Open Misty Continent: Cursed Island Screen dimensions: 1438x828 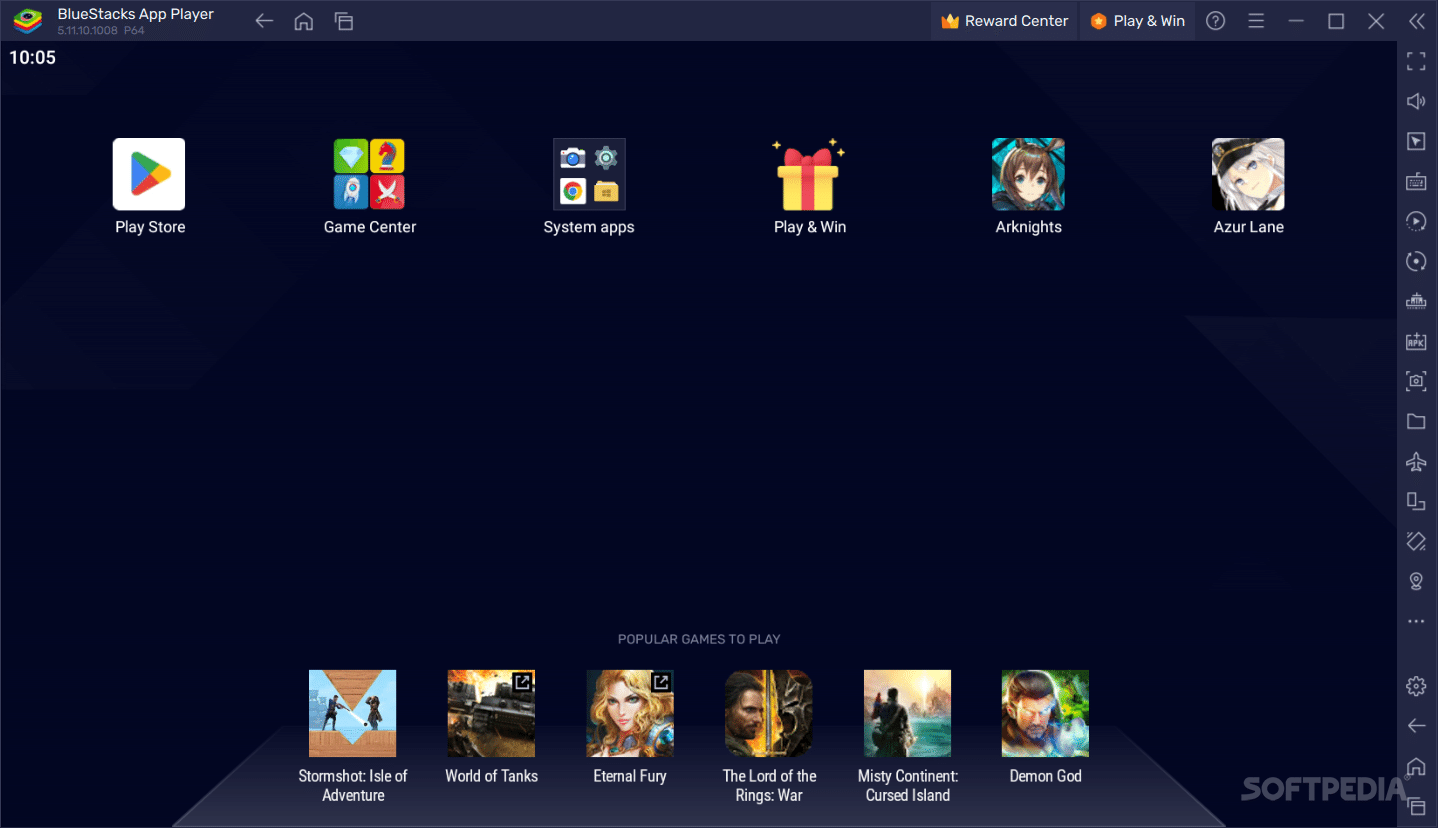pyautogui.click(x=908, y=713)
